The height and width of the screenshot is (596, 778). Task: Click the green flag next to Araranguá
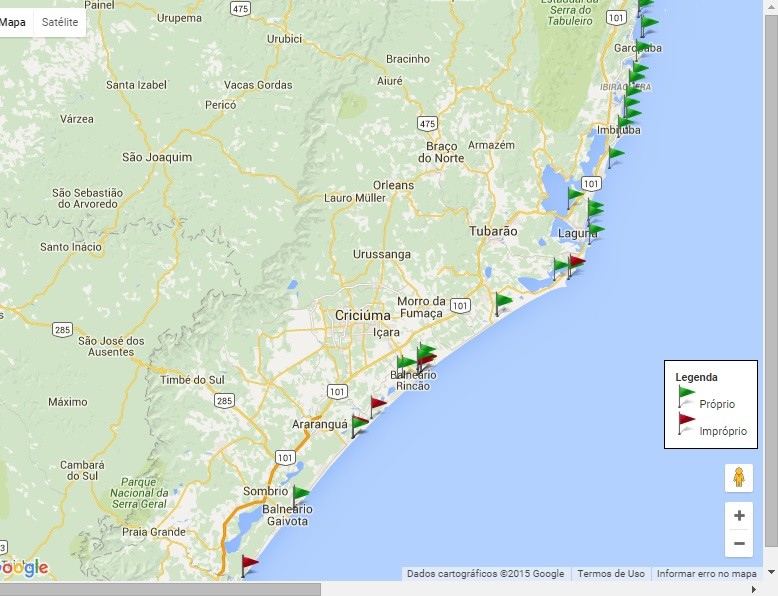tap(359, 427)
